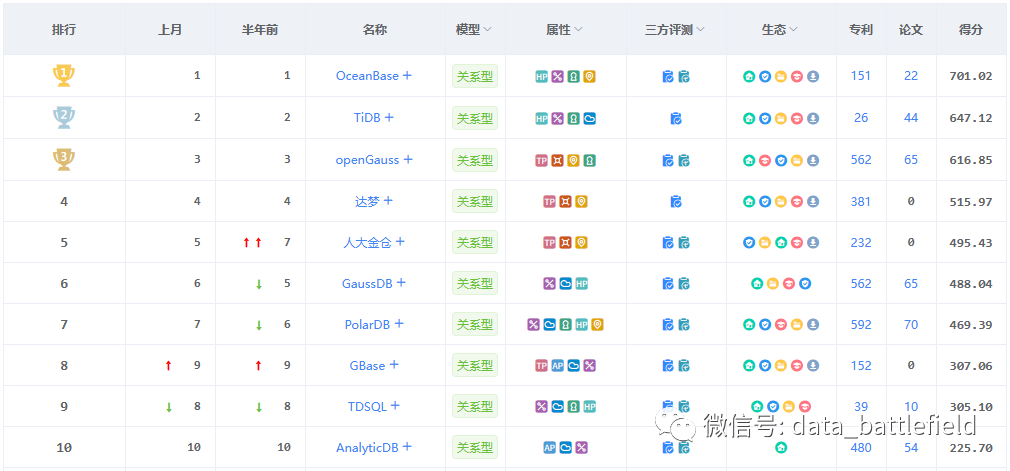
Task: Click the 关系型 tag in TiDB row
Action: (475, 119)
